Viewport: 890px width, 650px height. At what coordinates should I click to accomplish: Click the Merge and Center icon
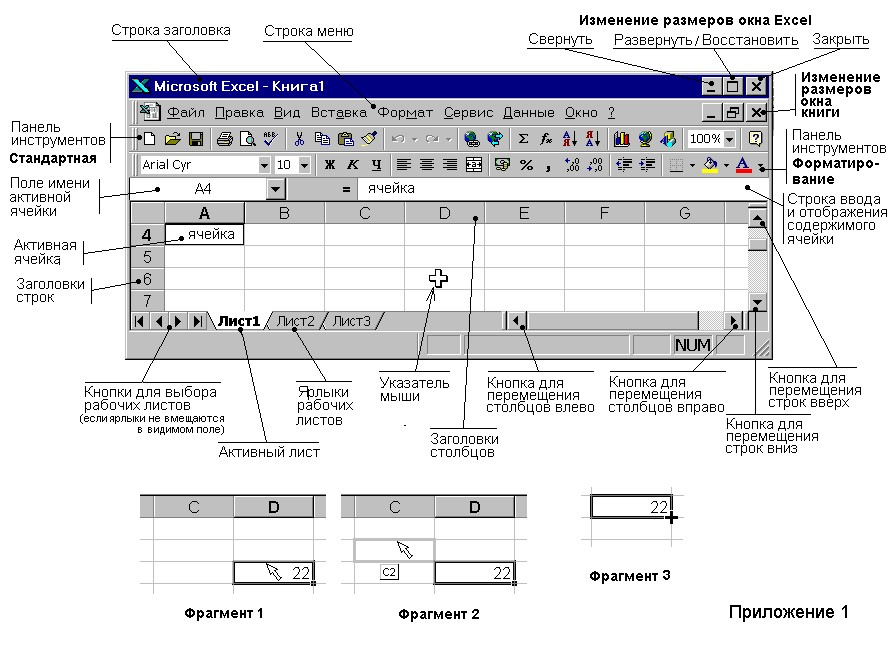tap(473, 165)
